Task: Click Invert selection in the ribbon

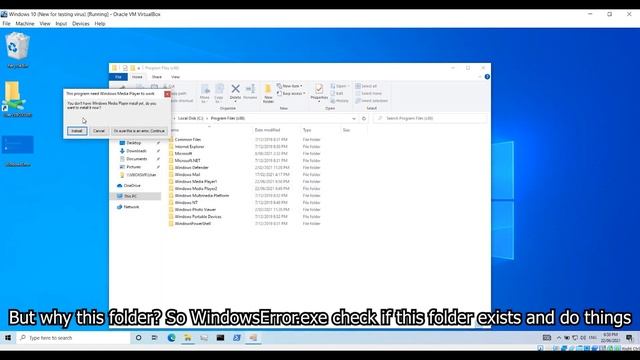Action: (371, 101)
